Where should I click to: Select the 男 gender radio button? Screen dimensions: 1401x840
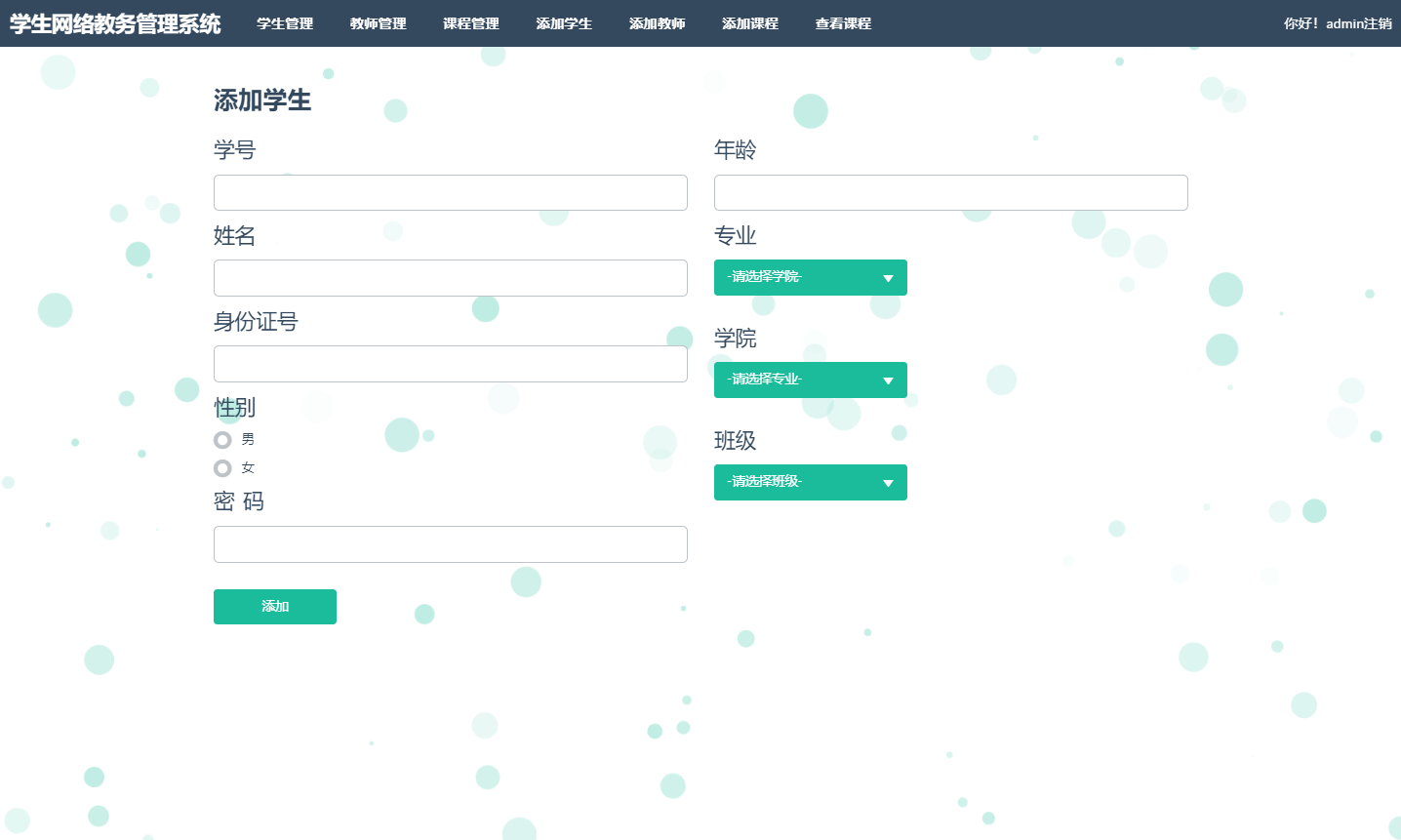(222, 439)
